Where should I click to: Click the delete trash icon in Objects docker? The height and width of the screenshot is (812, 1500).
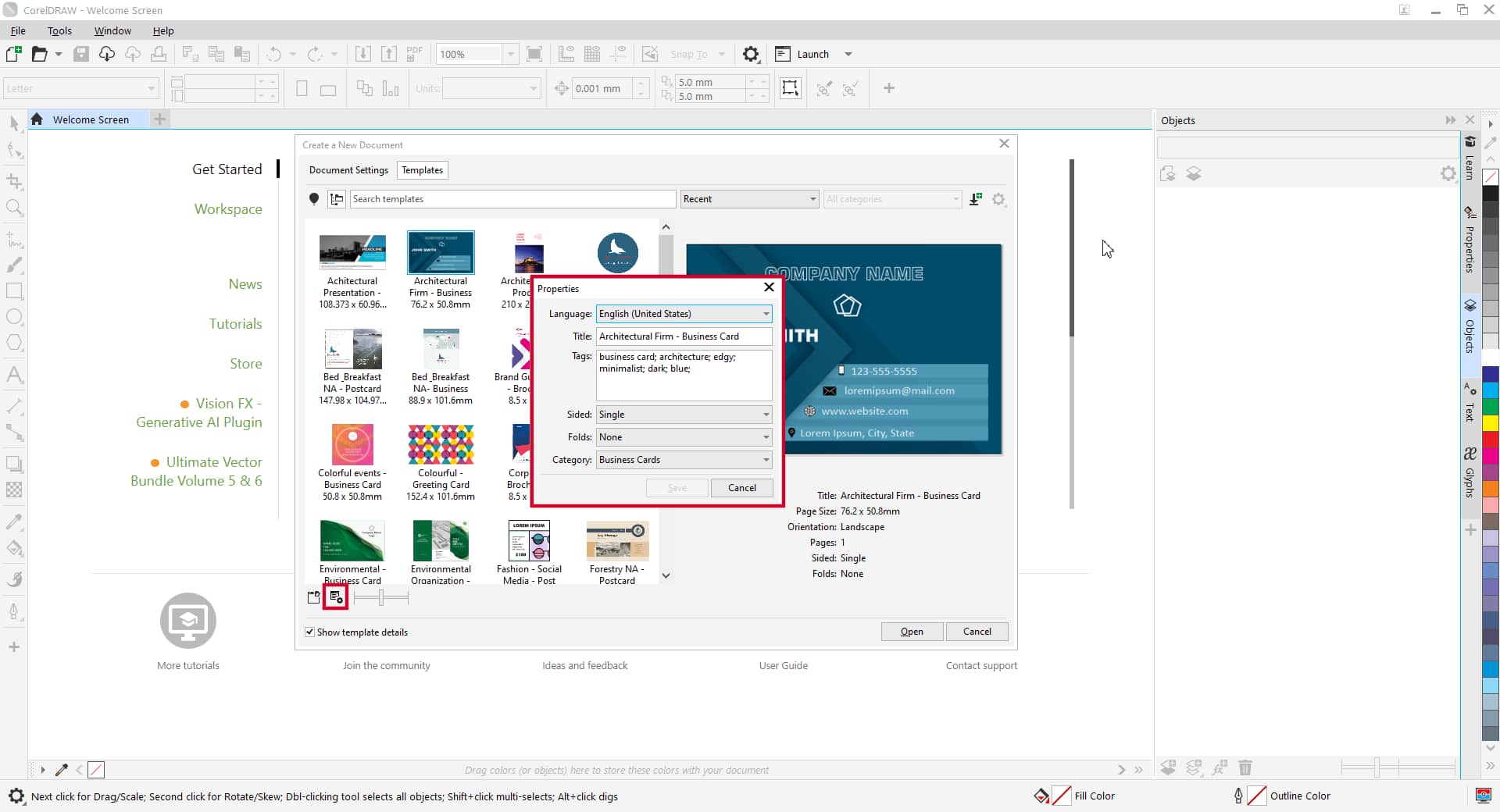coord(1245,768)
